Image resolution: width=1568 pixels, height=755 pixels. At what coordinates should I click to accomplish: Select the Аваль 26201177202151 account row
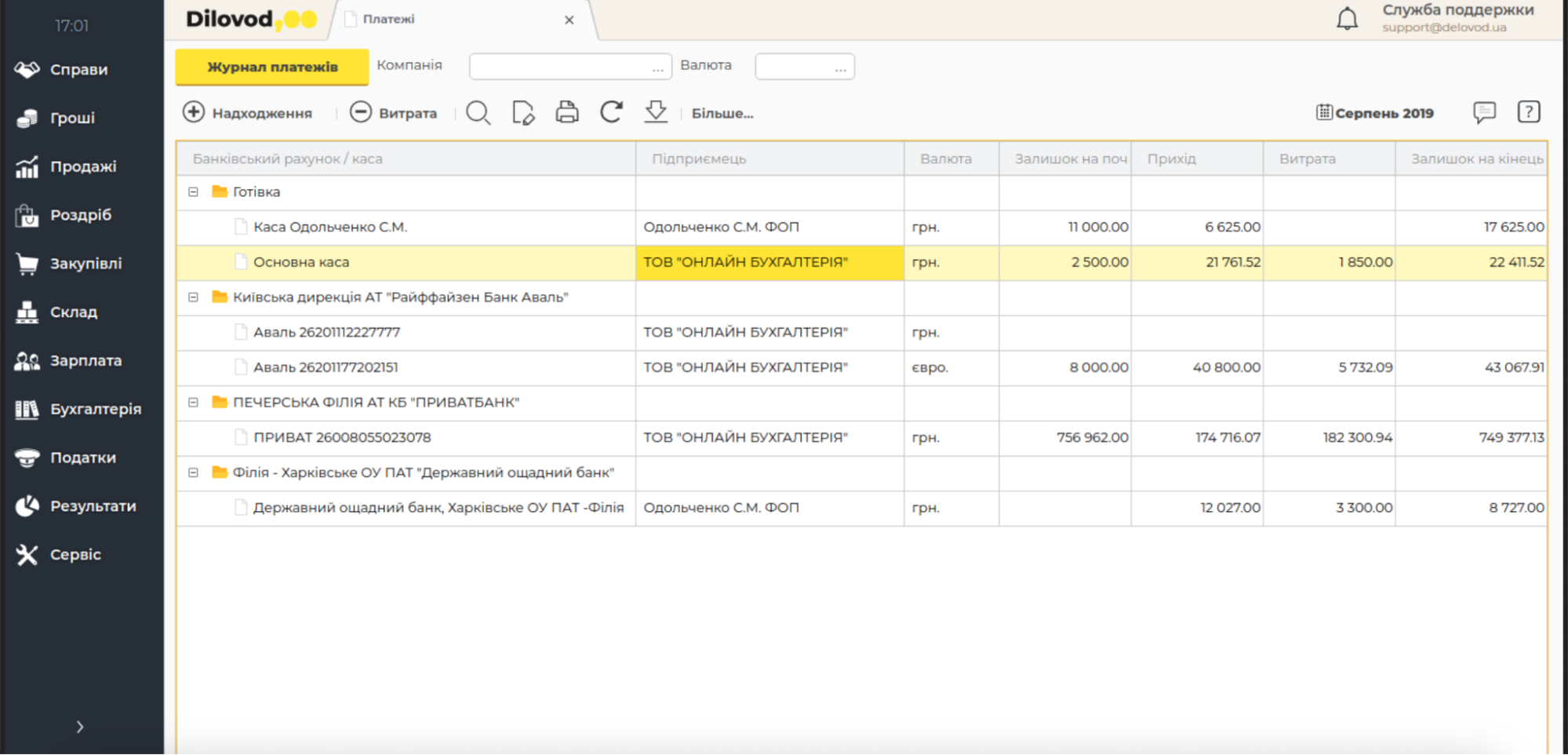[x=861, y=368]
